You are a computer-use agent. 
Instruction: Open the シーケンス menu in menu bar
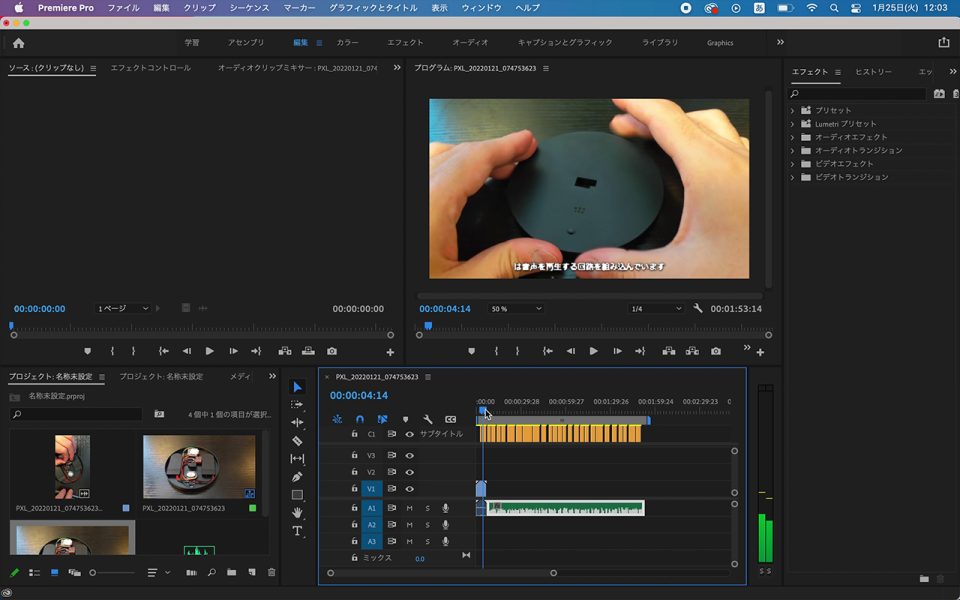pyautogui.click(x=249, y=8)
